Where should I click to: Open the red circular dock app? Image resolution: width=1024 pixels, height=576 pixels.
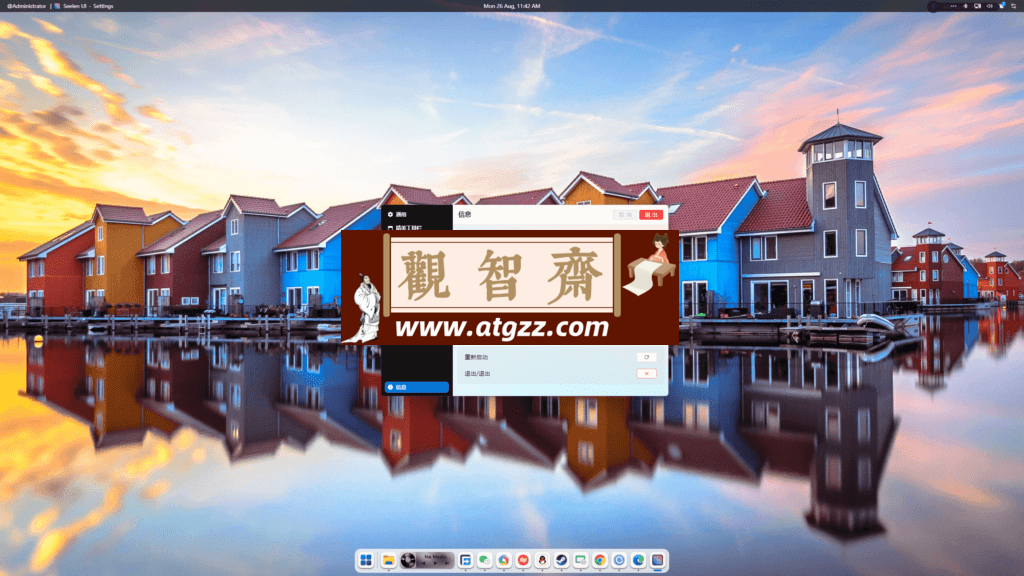[523, 560]
